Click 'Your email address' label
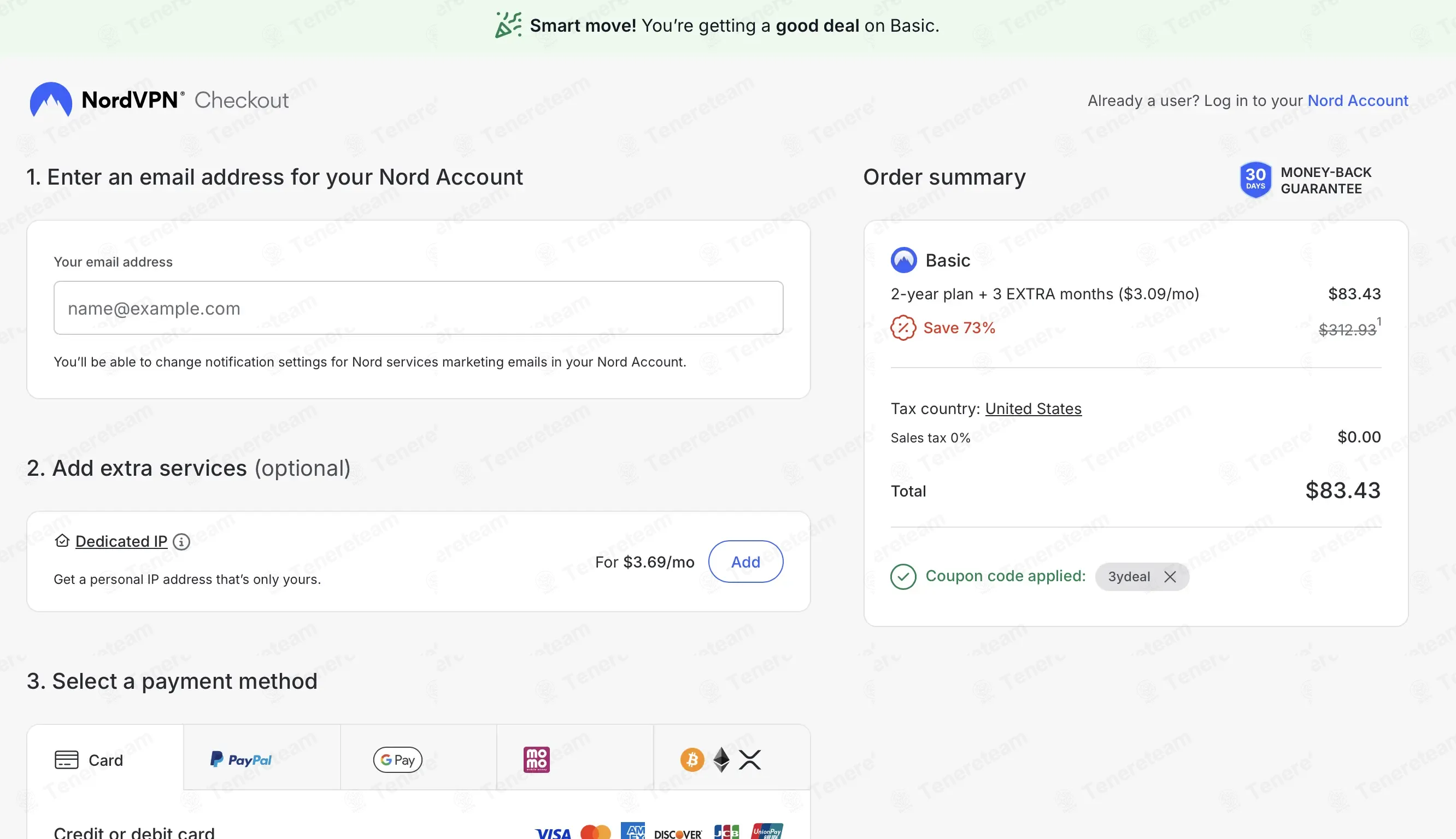The image size is (1456, 839). pyautogui.click(x=113, y=262)
